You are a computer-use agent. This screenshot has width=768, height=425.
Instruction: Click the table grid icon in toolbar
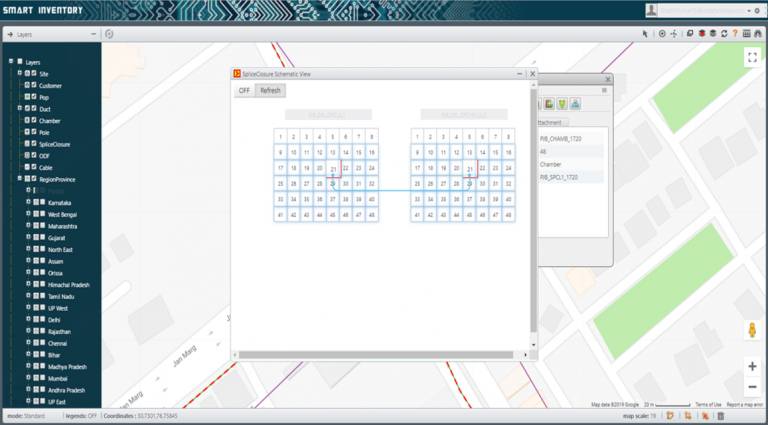point(746,34)
